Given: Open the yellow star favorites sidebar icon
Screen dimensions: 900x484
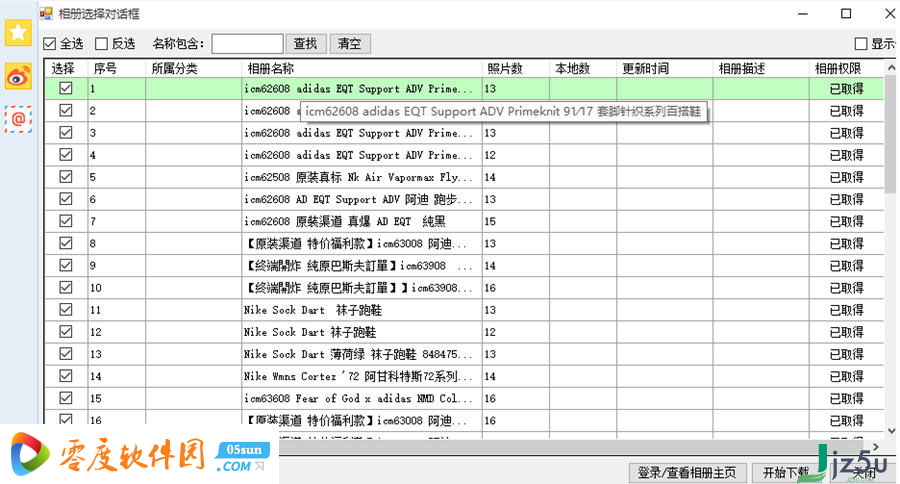Looking at the screenshot, I should (x=18, y=33).
